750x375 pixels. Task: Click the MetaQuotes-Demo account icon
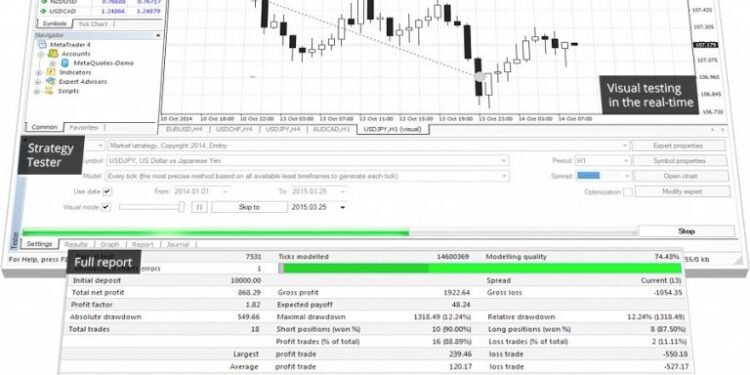[x=65, y=63]
